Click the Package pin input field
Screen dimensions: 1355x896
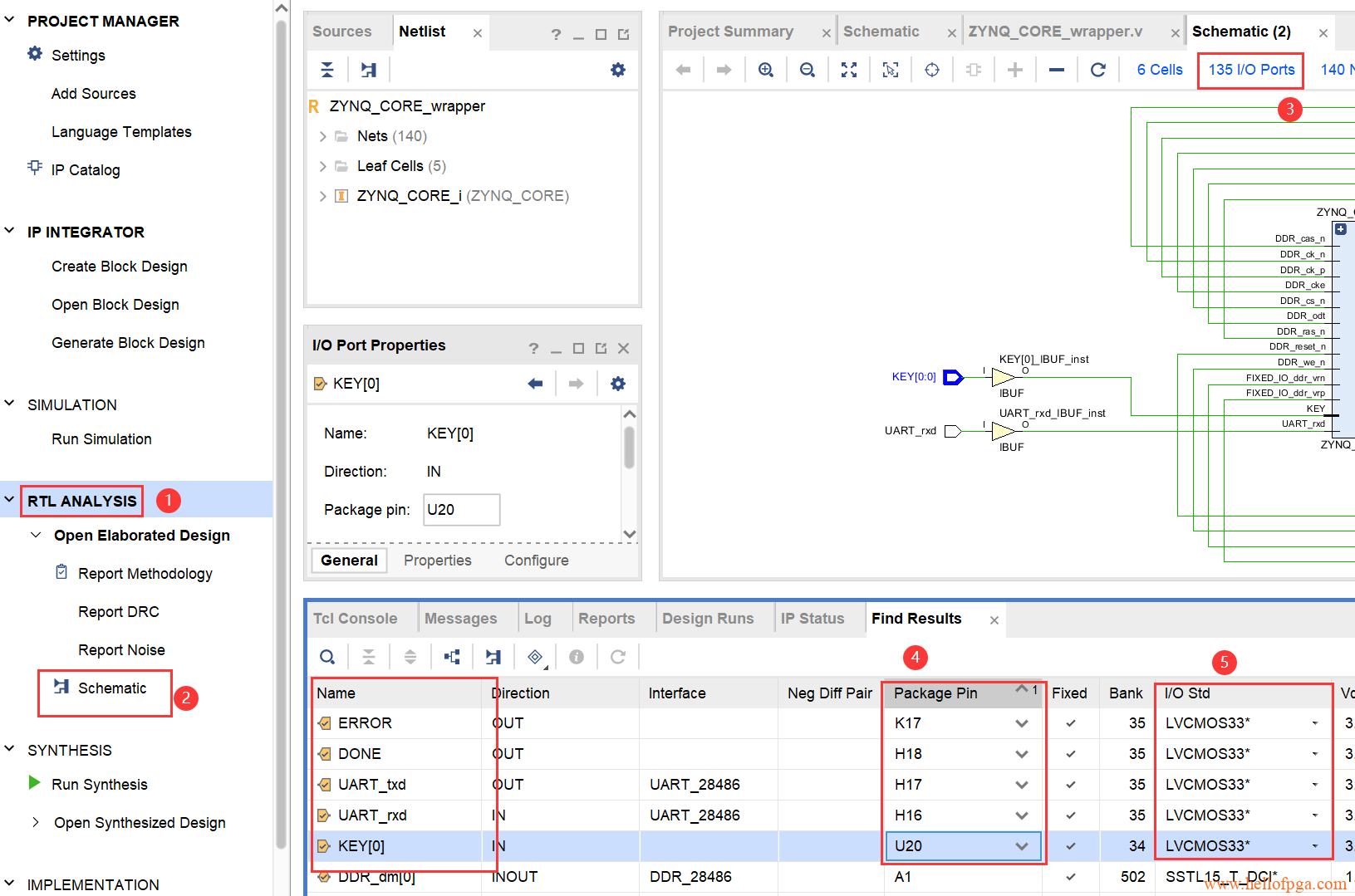pos(461,510)
